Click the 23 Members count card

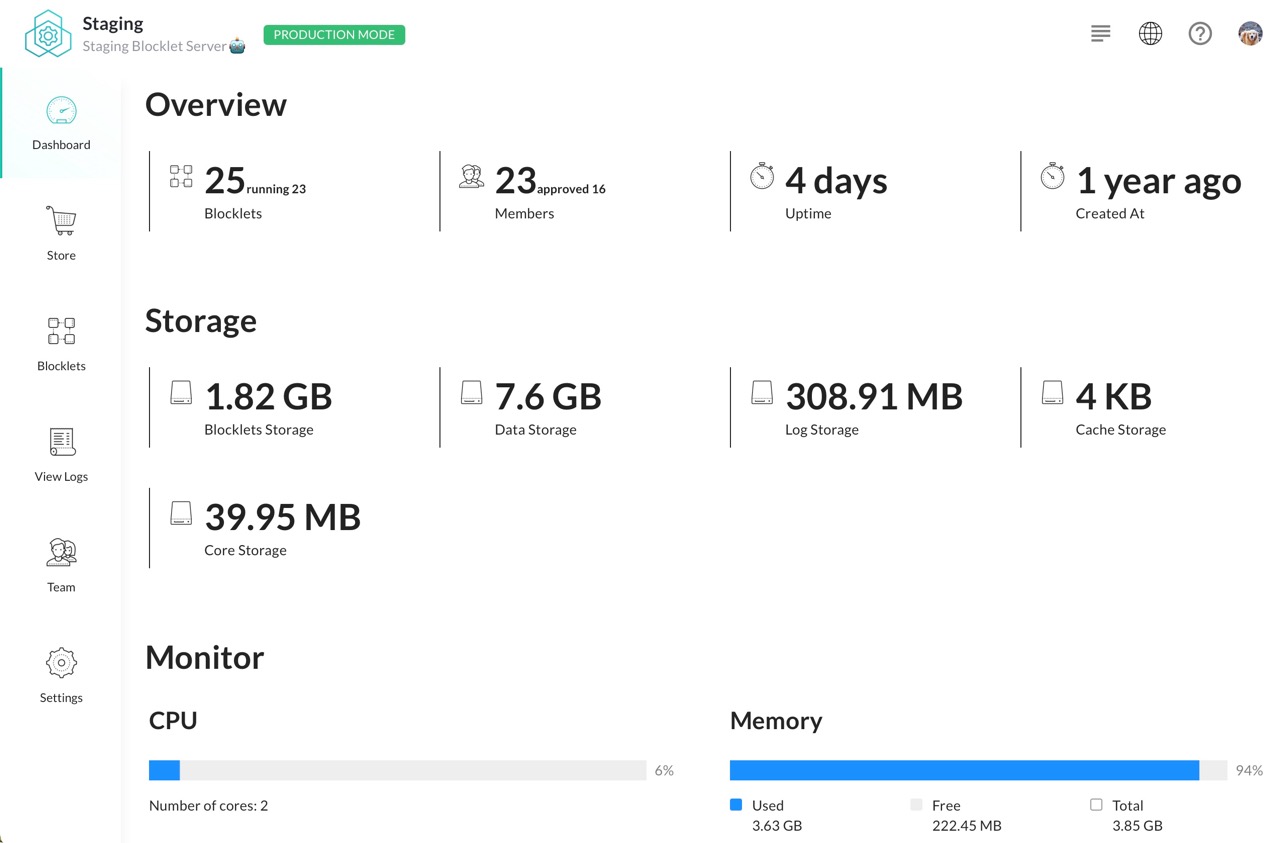[550, 191]
